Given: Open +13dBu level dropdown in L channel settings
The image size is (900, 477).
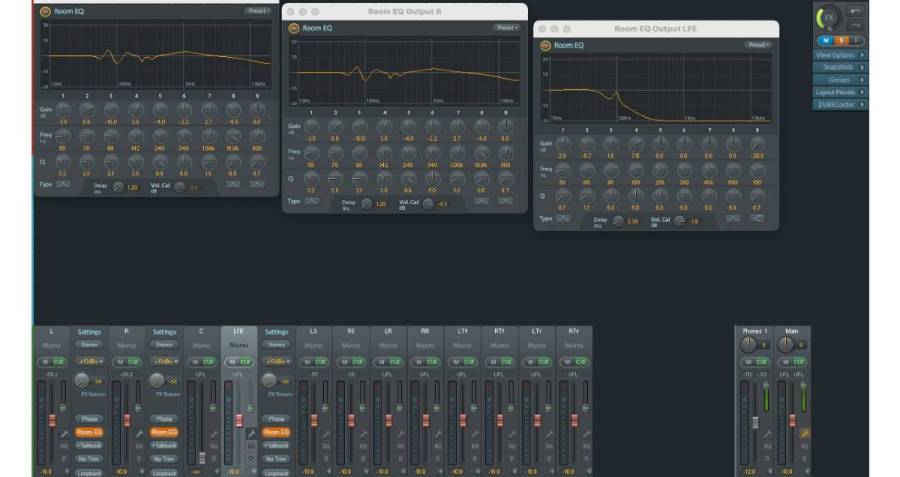Looking at the screenshot, I should (x=89, y=362).
